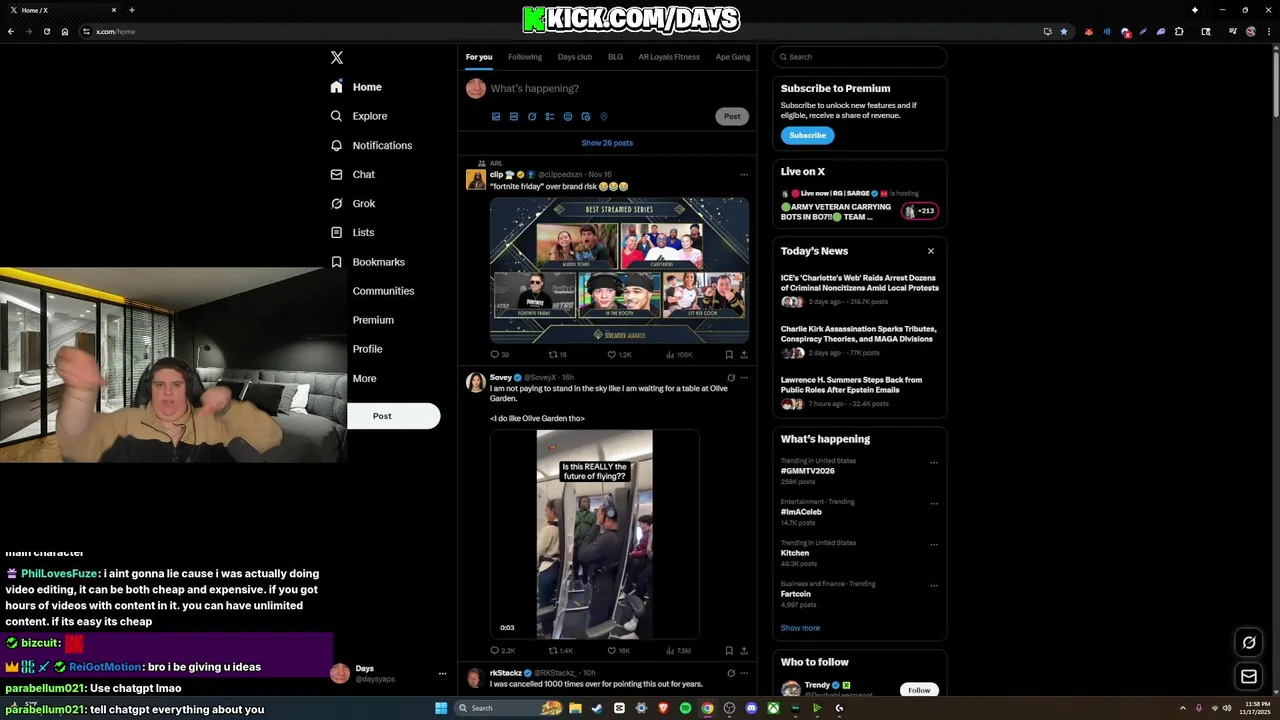Open Lawrence H. Summers news story

pos(860,389)
